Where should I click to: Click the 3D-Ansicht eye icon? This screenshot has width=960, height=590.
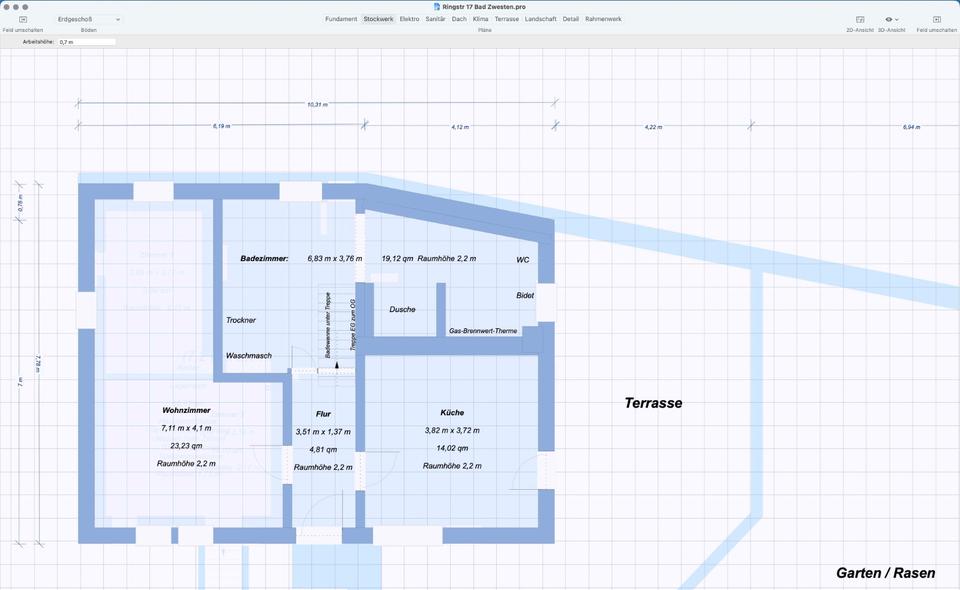point(889,19)
